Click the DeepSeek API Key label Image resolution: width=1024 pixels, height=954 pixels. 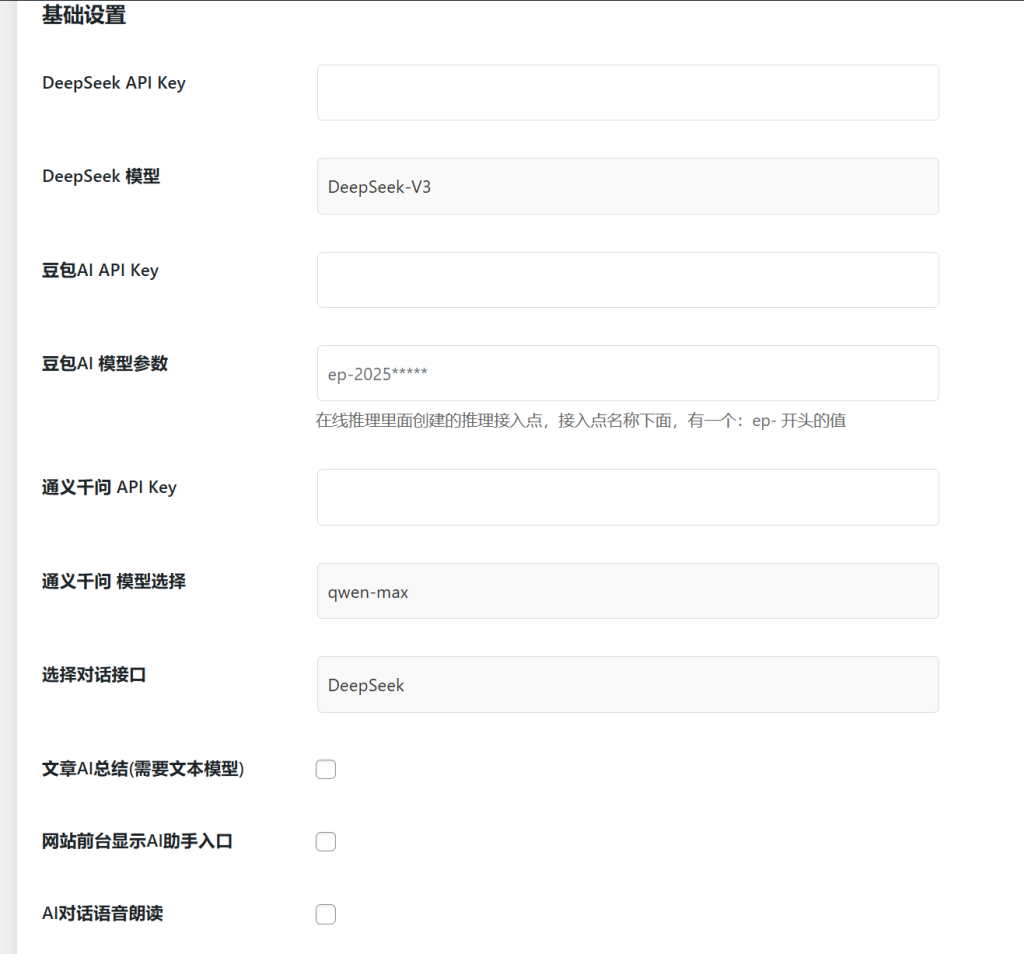coord(113,83)
